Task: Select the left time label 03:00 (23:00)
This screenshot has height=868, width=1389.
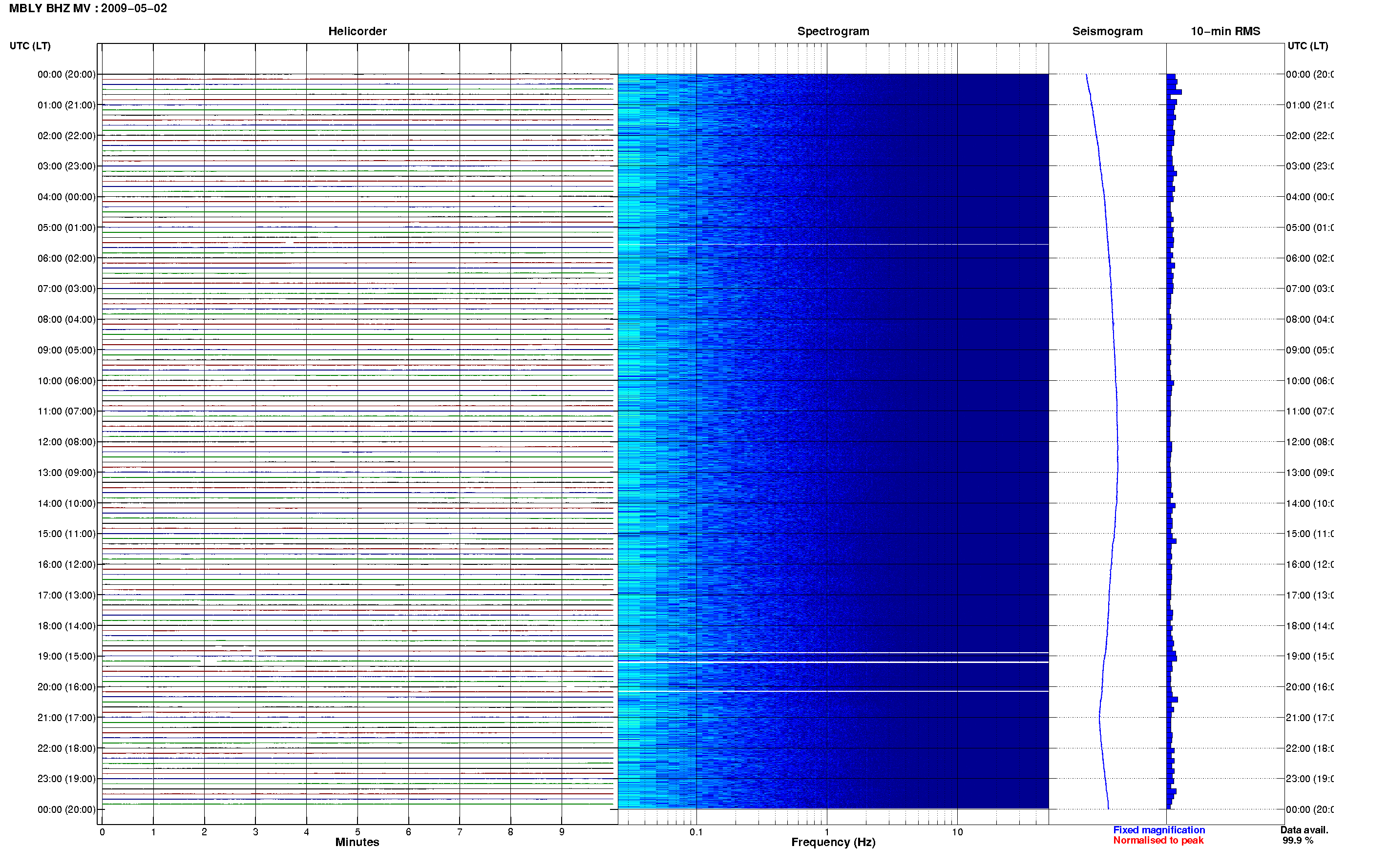Action: tap(66, 166)
